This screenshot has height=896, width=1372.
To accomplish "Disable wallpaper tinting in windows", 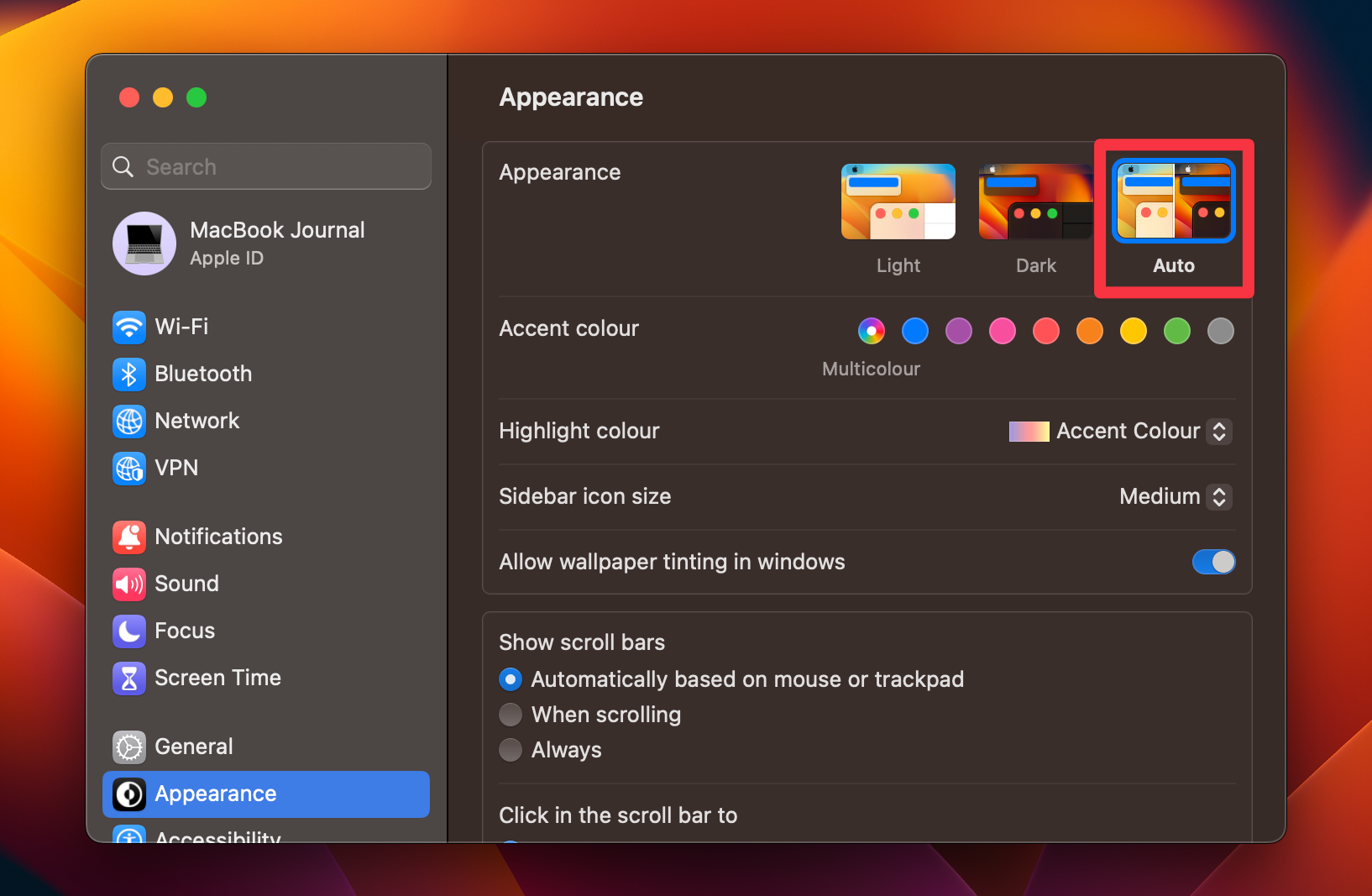I will [1212, 562].
